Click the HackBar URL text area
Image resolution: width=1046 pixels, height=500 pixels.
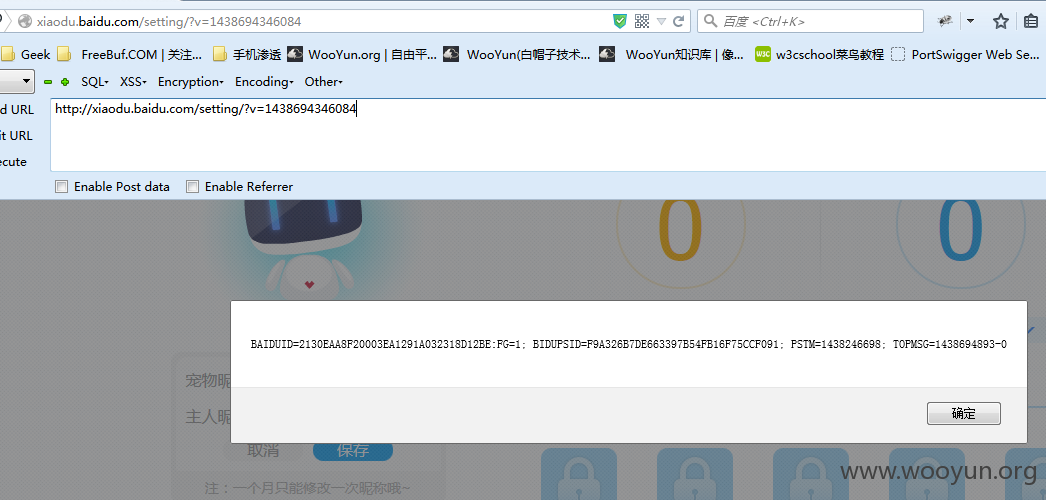(548, 135)
